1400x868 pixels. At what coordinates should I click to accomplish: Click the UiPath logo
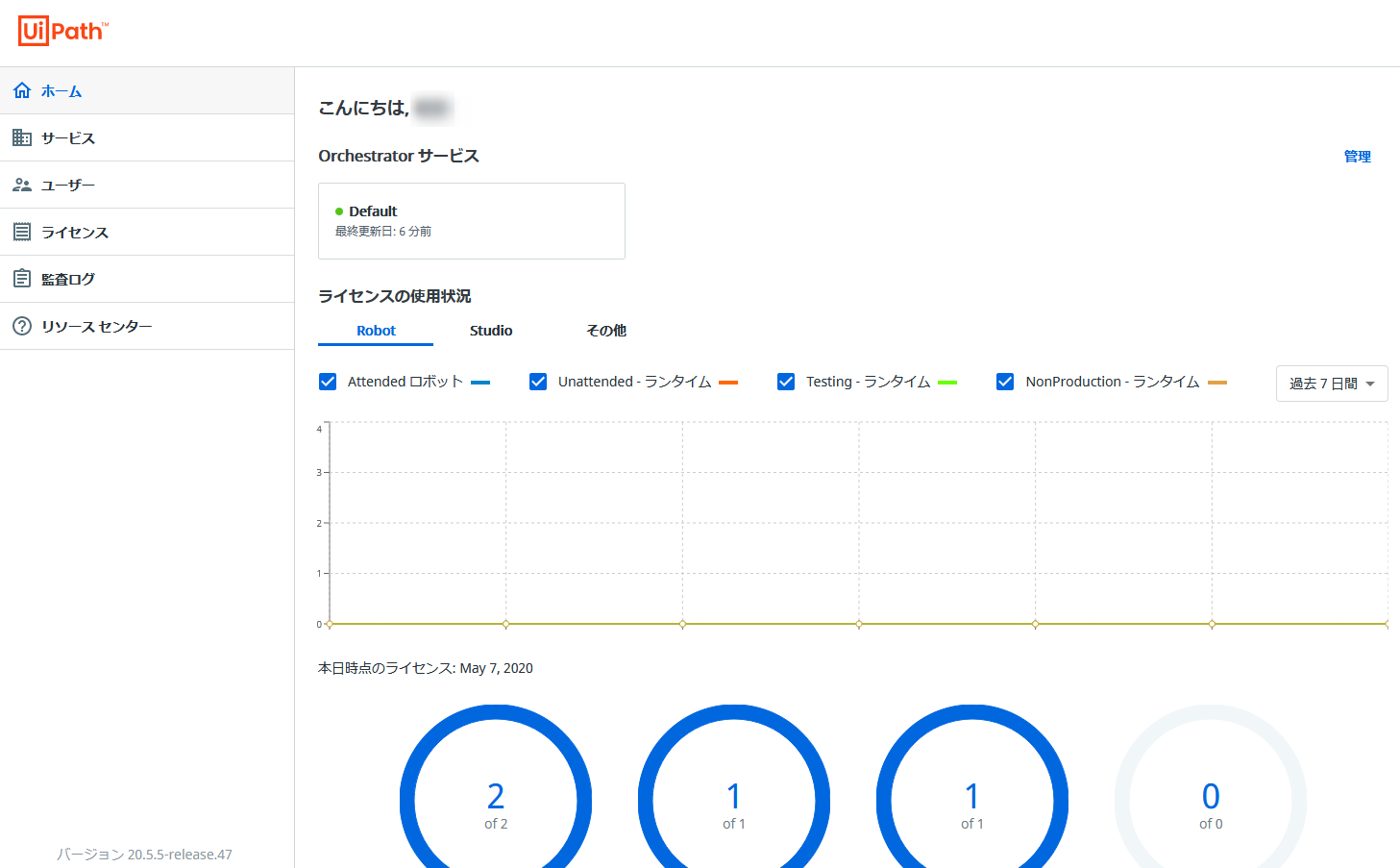pyautogui.click(x=63, y=31)
